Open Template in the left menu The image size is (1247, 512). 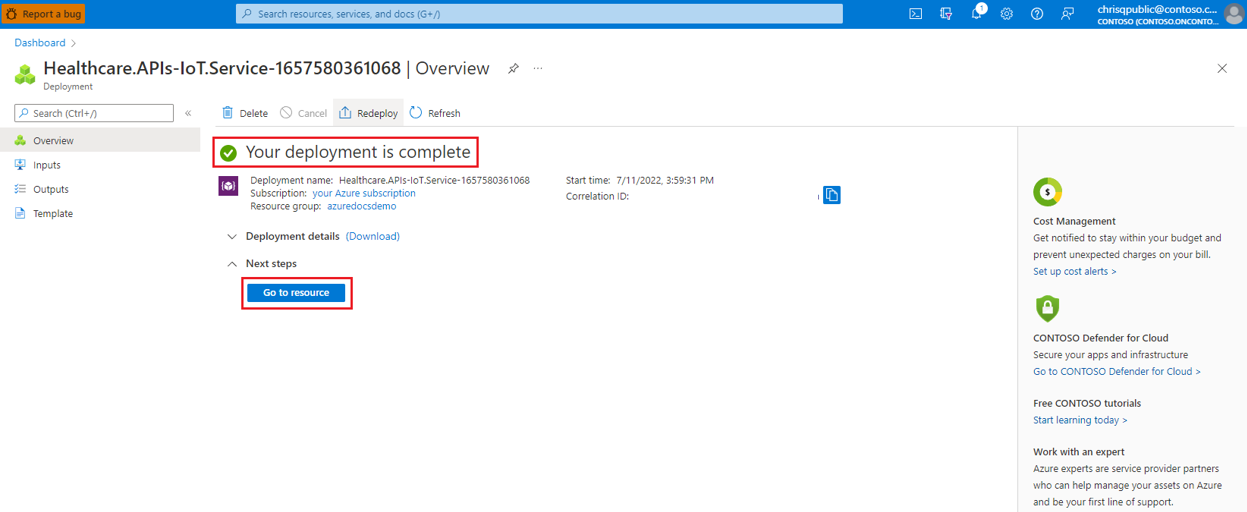coord(52,213)
